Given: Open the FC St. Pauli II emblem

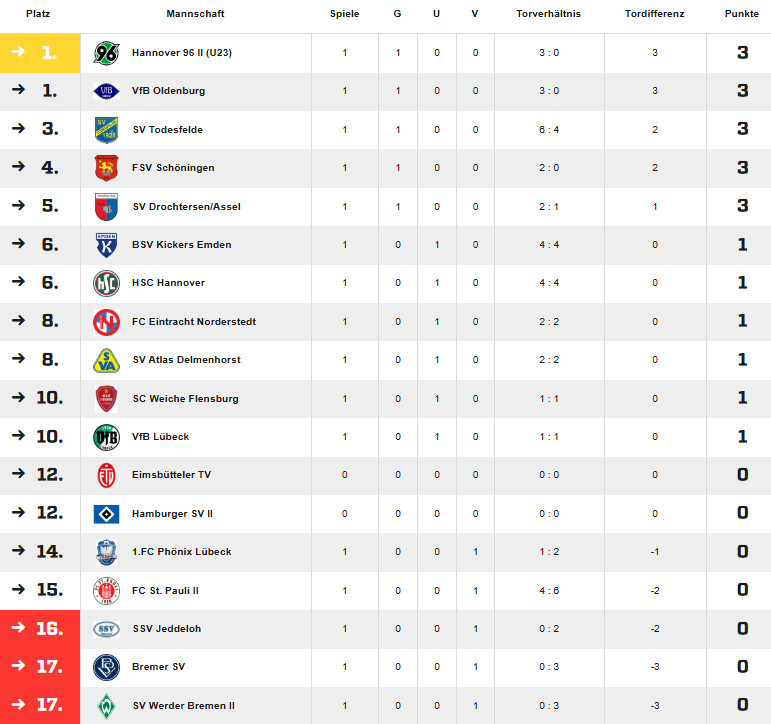Looking at the screenshot, I should point(106,591).
